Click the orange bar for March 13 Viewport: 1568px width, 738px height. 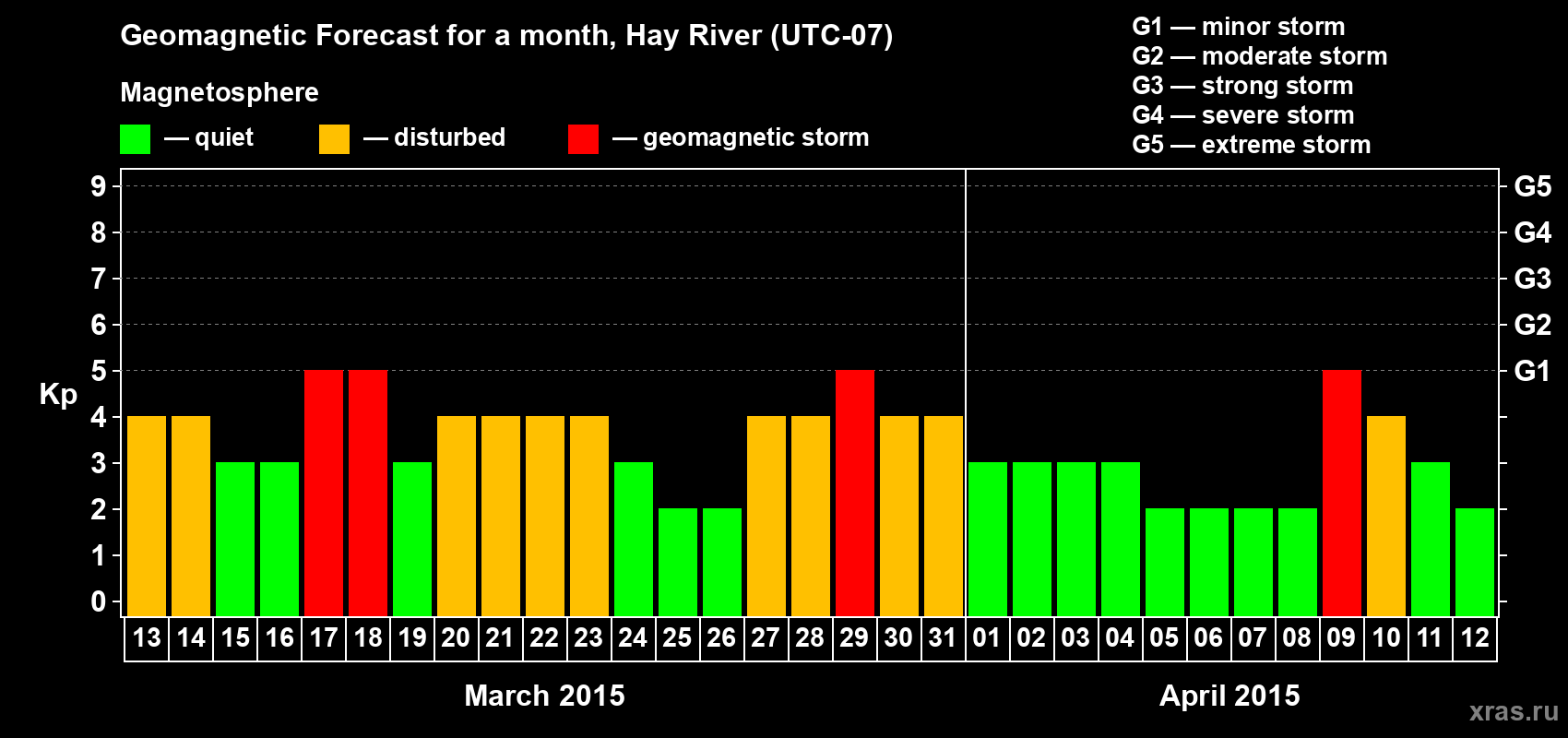coord(147,516)
